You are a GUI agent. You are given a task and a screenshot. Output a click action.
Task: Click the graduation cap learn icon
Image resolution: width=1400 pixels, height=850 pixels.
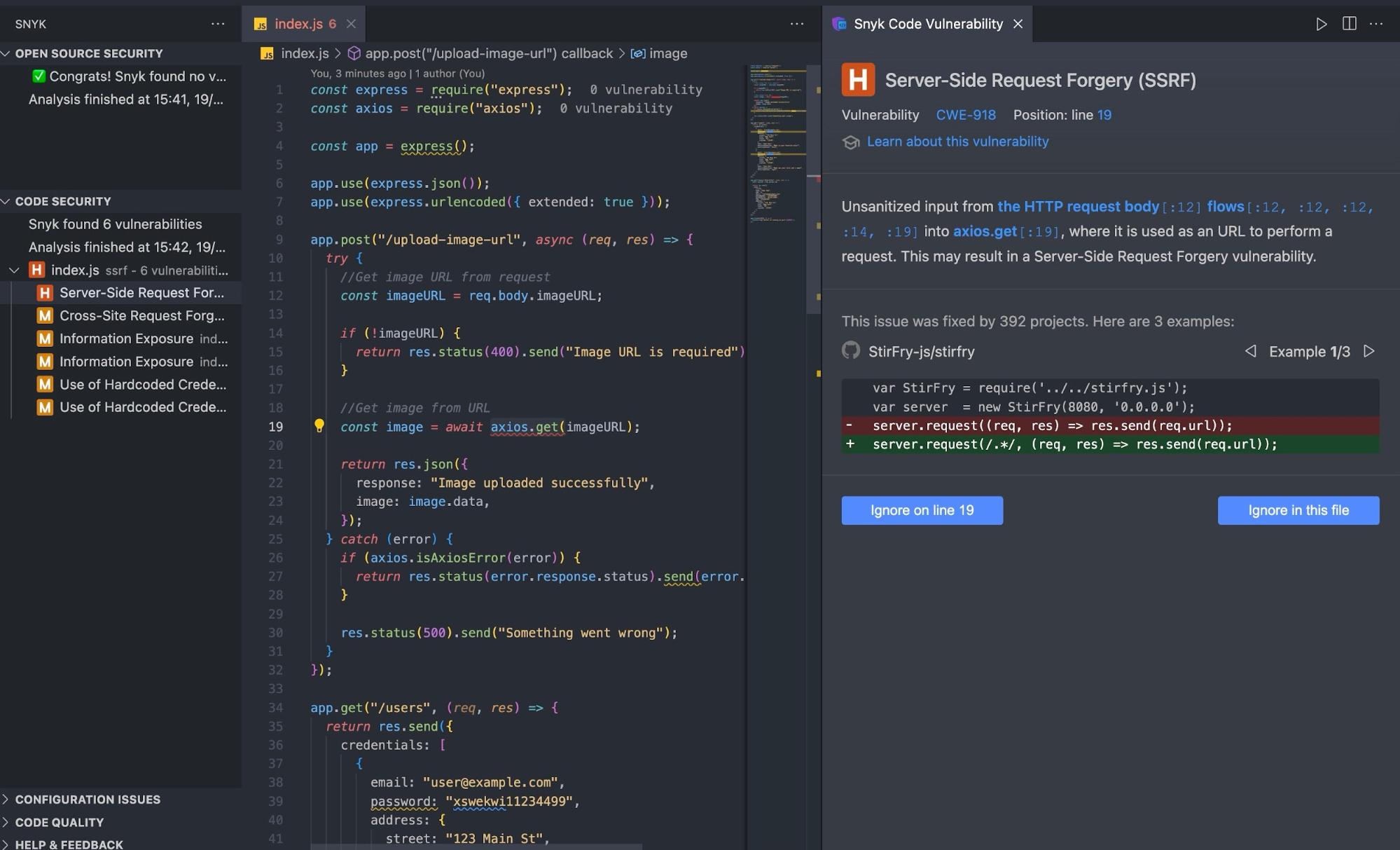click(x=851, y=142)
